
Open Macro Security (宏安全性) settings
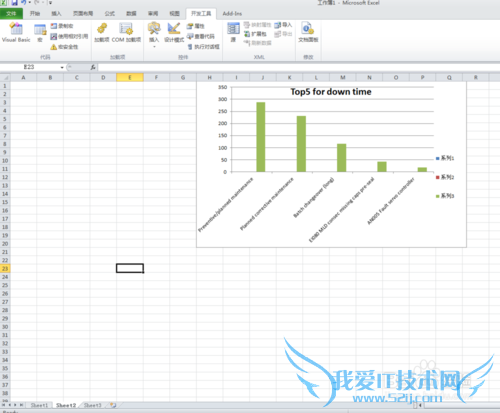[64, 47]
